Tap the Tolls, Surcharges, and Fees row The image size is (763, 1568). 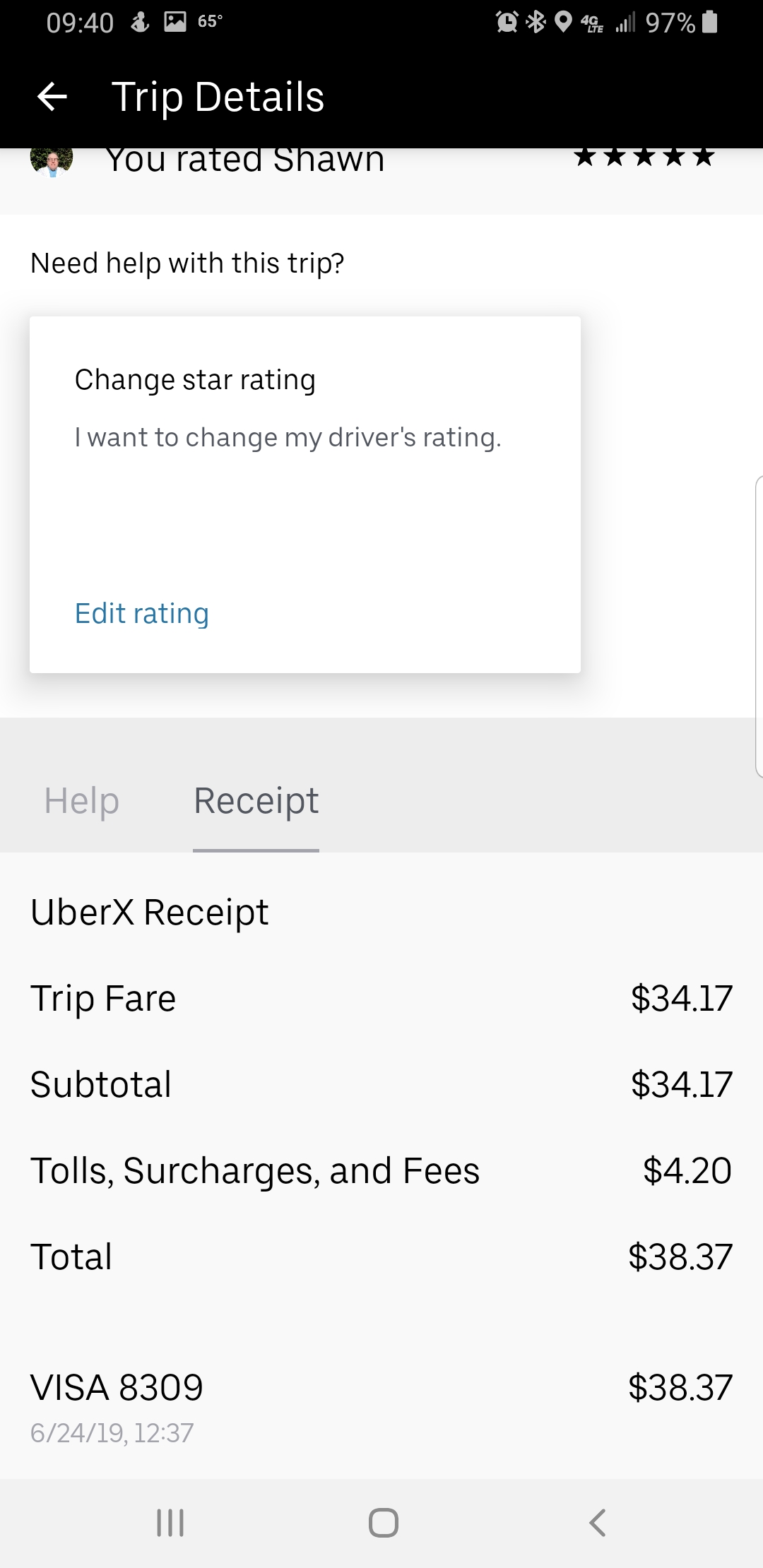(x=381, y=1171)
